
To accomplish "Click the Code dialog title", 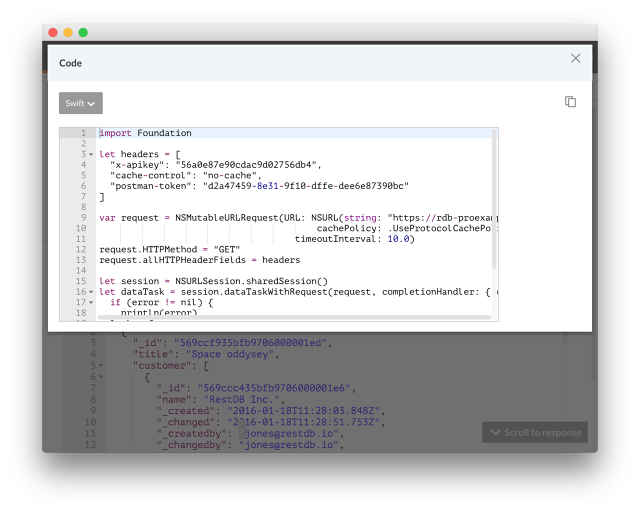I will tap(71, 63).
